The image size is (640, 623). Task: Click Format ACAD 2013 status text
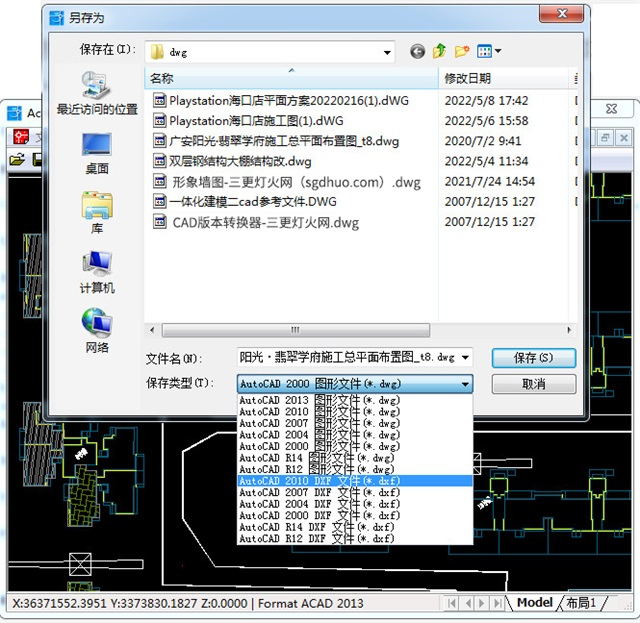pos(311,603)
